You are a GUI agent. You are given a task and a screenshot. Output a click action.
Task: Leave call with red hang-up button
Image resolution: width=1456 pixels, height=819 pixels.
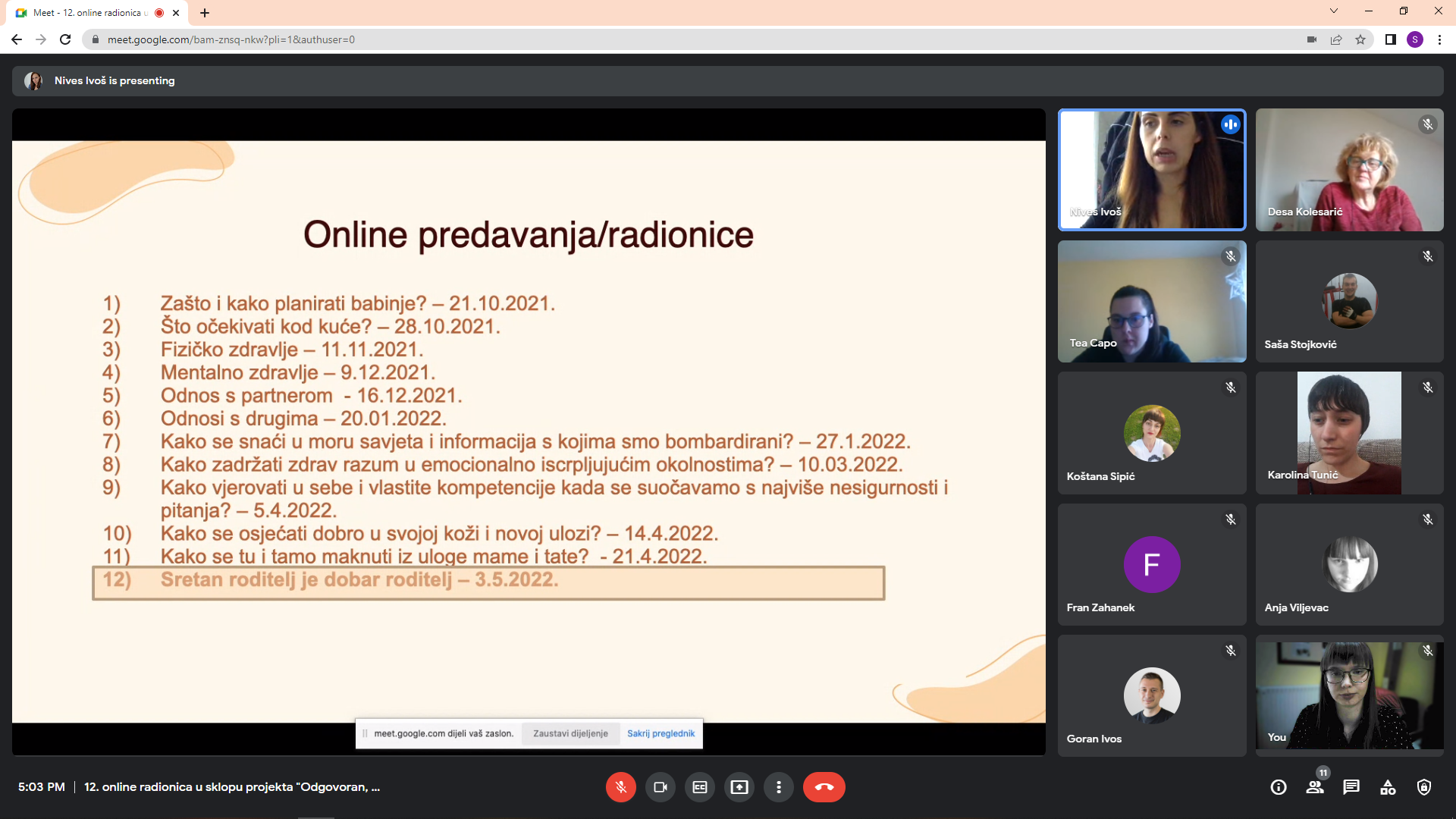(x=824, y=787)
